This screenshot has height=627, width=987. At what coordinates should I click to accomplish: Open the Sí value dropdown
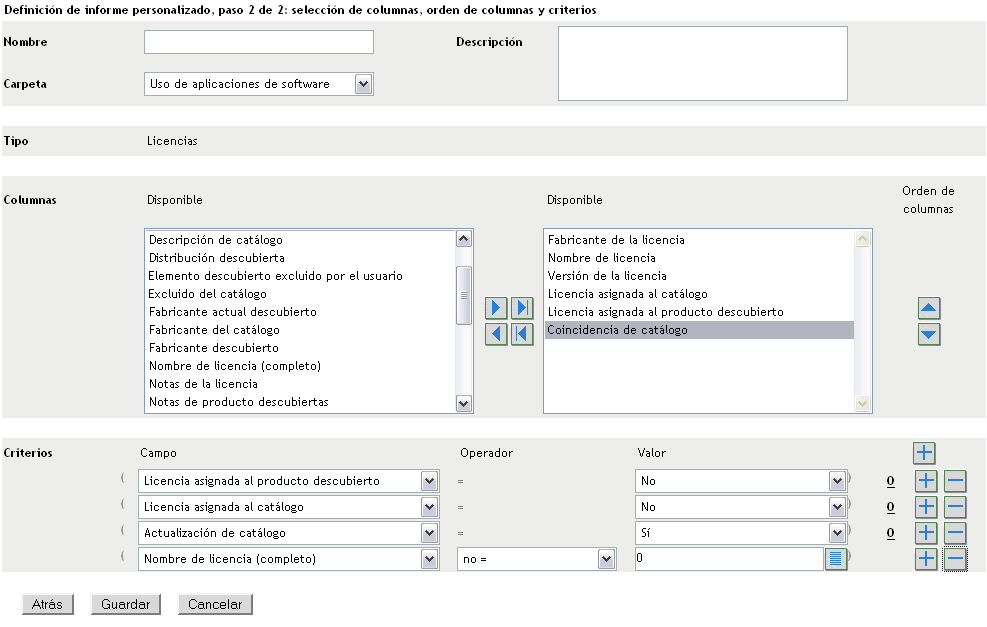[x=838, y=533]
